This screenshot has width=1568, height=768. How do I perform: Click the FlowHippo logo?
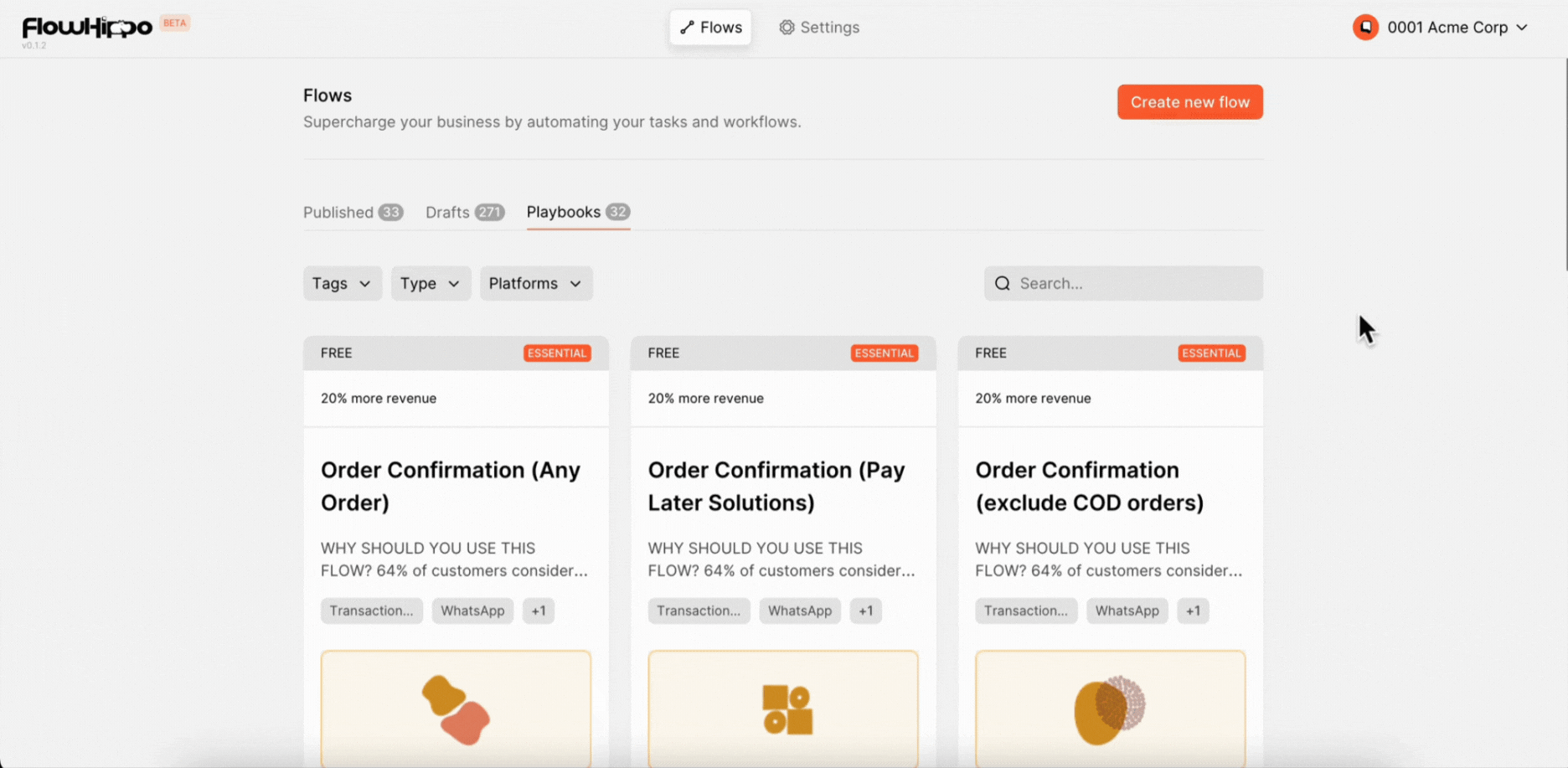tap(87, 28)
